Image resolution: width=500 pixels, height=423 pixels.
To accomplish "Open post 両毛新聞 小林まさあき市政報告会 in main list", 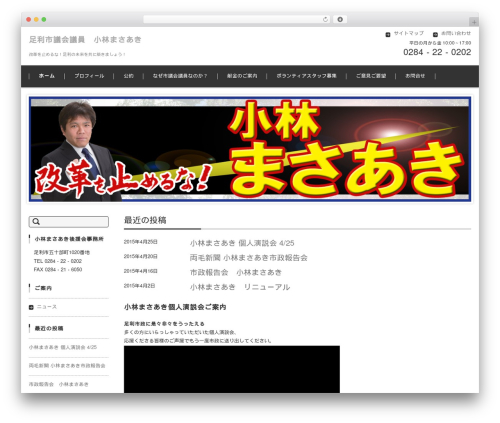I will pyautogui.click(x=249, y=258).
